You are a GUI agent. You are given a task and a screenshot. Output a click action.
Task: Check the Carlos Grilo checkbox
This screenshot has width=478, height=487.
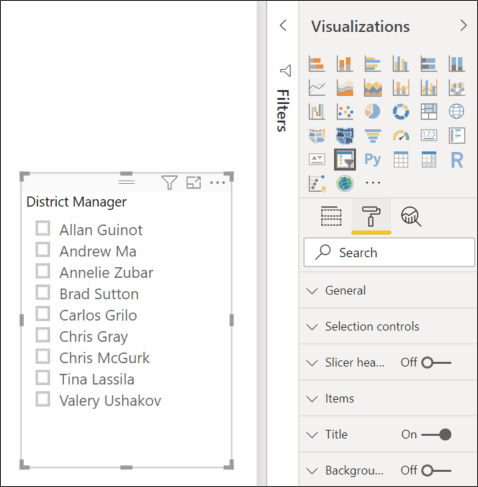[43, 314]
